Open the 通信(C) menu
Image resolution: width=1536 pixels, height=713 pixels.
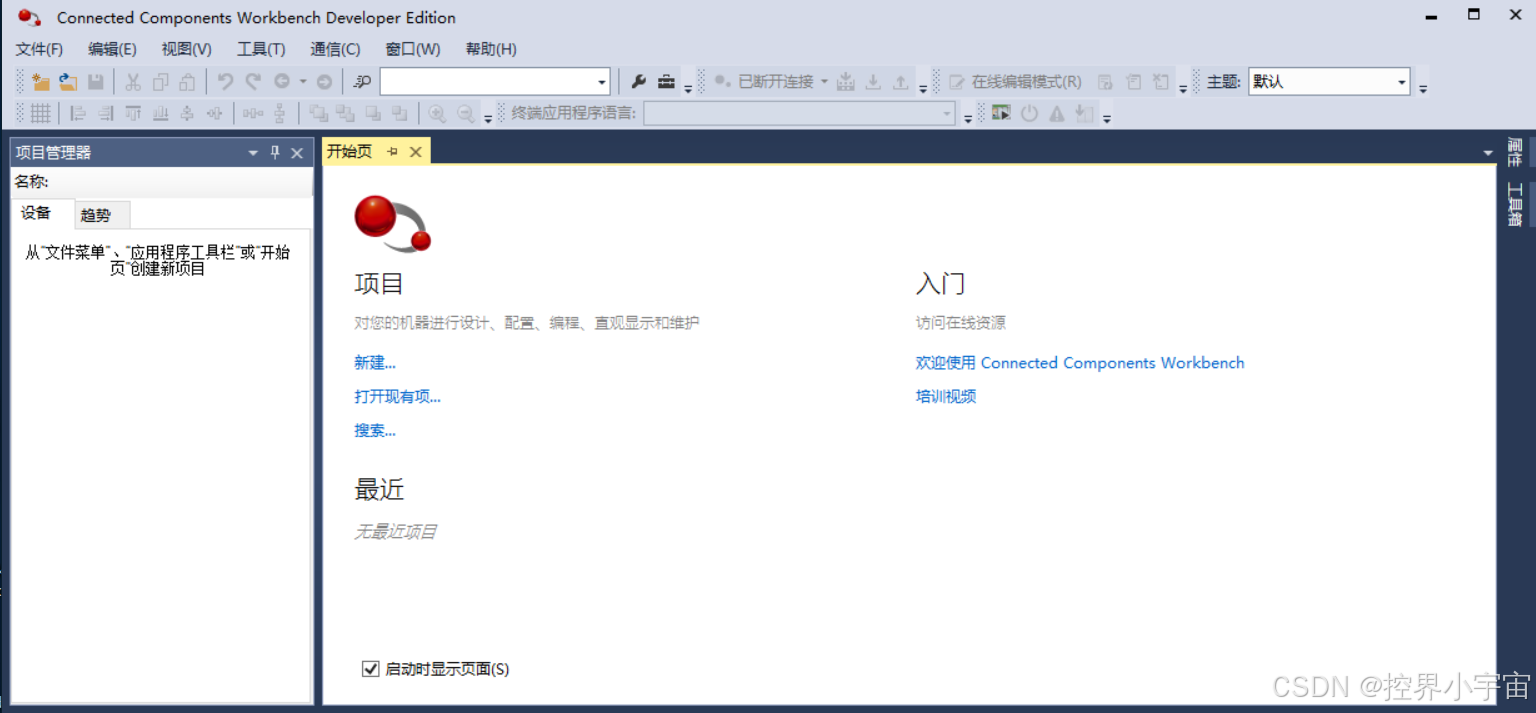tap(335, 49)
